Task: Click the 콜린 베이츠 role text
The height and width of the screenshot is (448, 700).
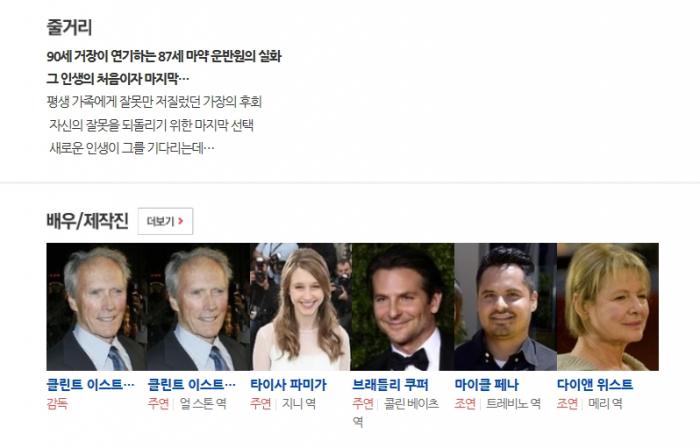Action: click(x=412, y=403)
